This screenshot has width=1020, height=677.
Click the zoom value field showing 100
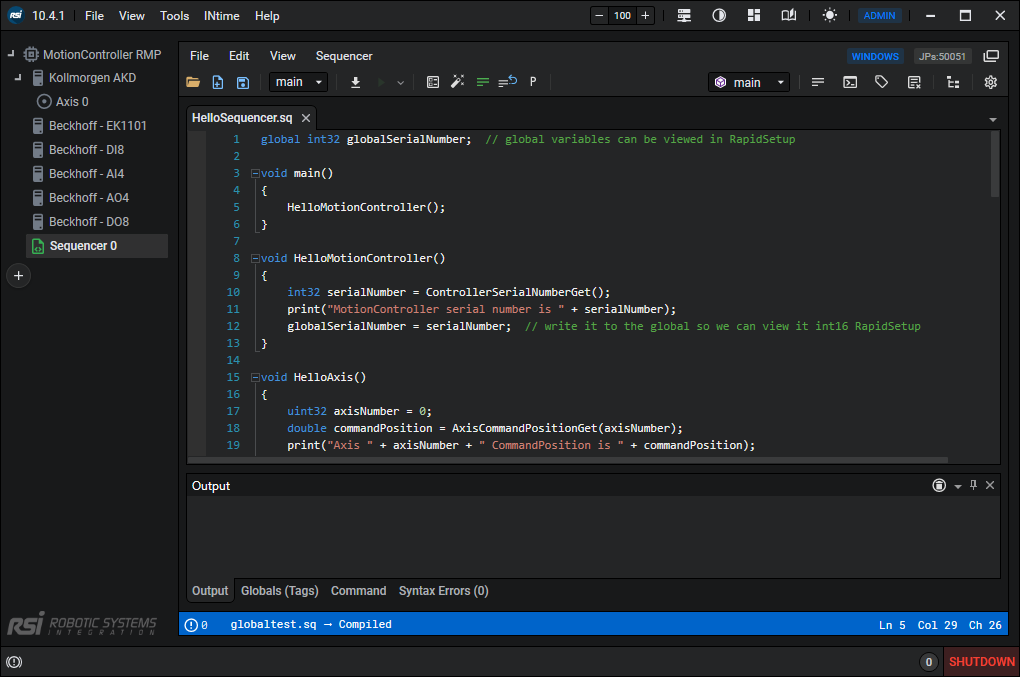click(x=623, y=16)
